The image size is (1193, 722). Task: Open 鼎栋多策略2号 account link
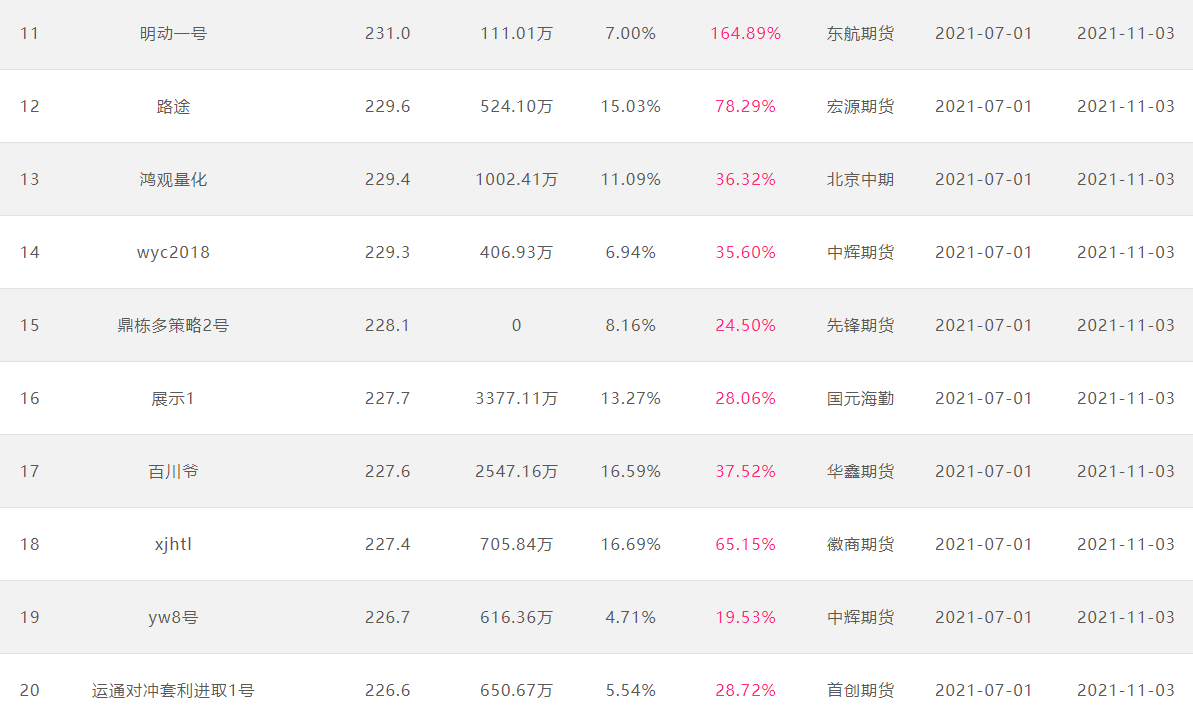[x=173, y=326]
